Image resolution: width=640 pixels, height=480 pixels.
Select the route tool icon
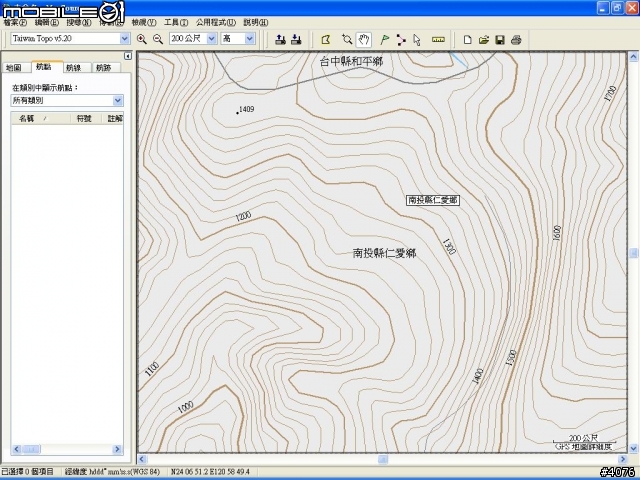401,39
